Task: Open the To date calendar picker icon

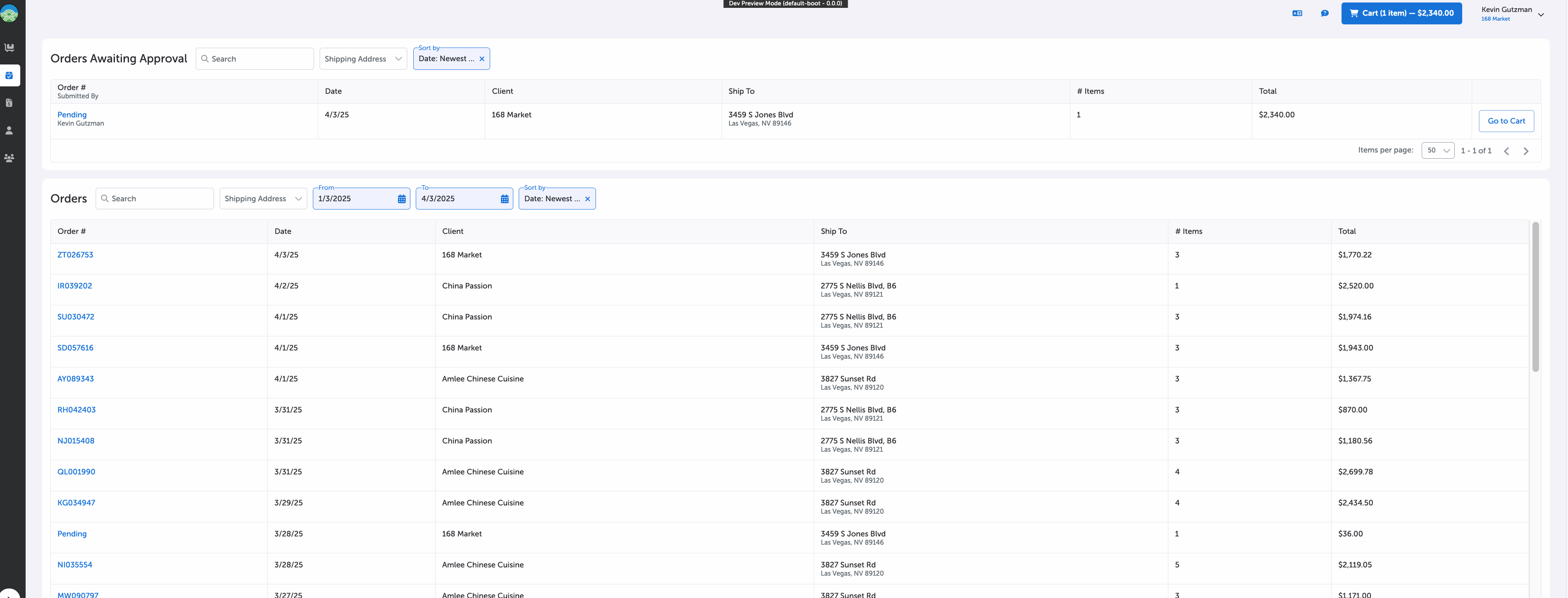Action: tap(505, 199)
